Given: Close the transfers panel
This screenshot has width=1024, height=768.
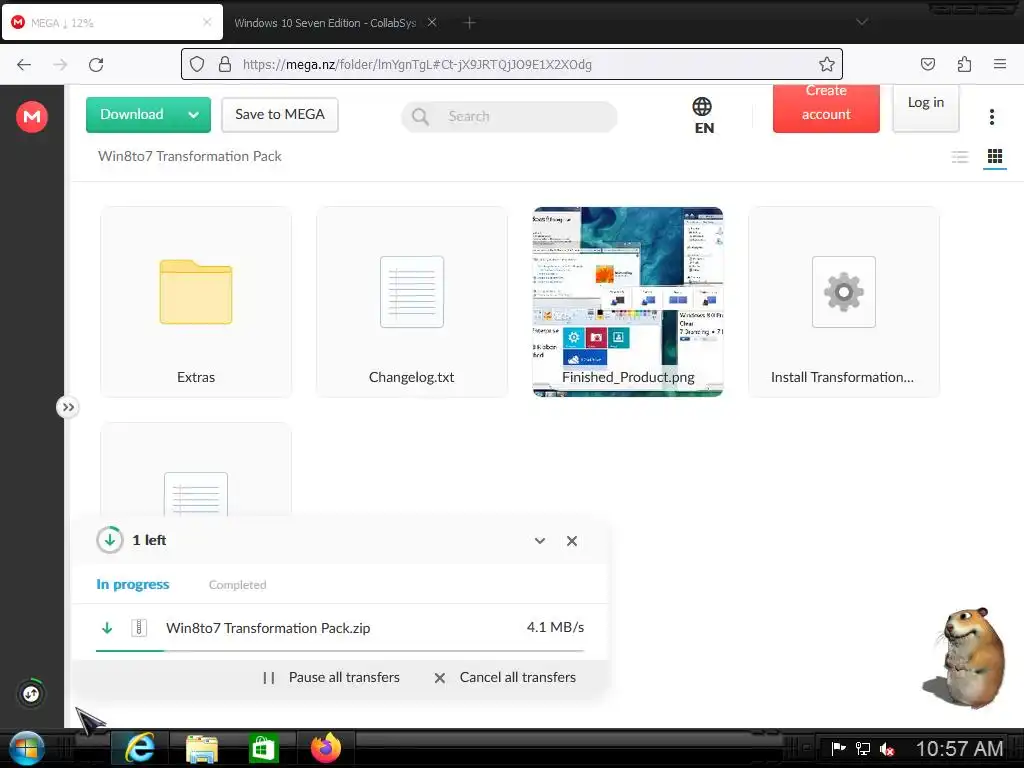Looking at the screenshot, I should tap(572, 541).
